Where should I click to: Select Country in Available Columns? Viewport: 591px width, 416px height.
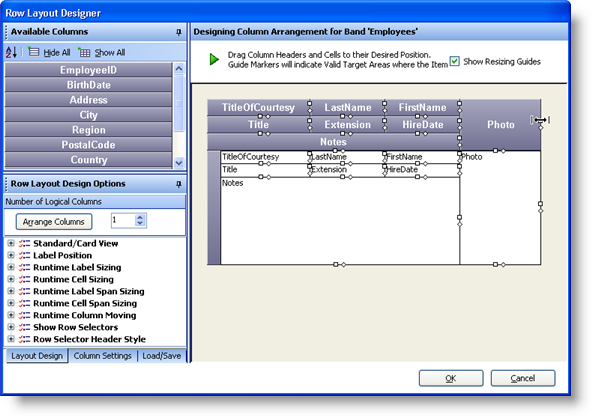click(x=89, y=160)
